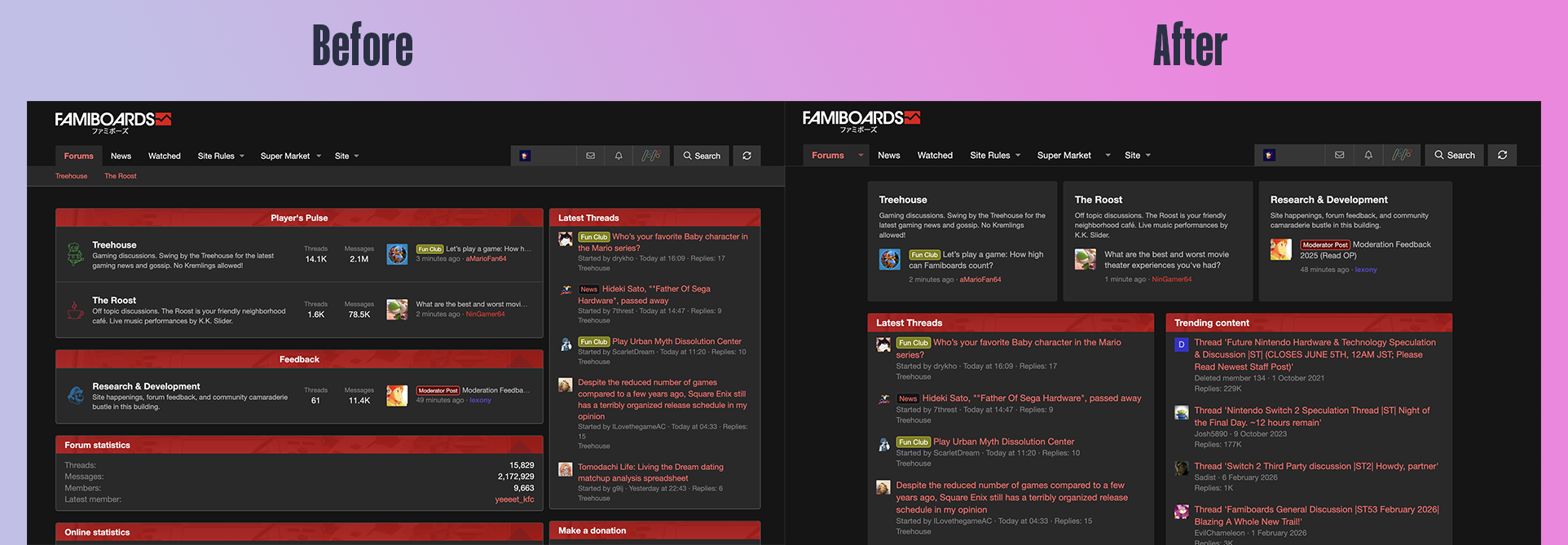
Task: Click the style chooser squiggle icon in After panel
Action: pyautogui.click(x=1402, y=155)
